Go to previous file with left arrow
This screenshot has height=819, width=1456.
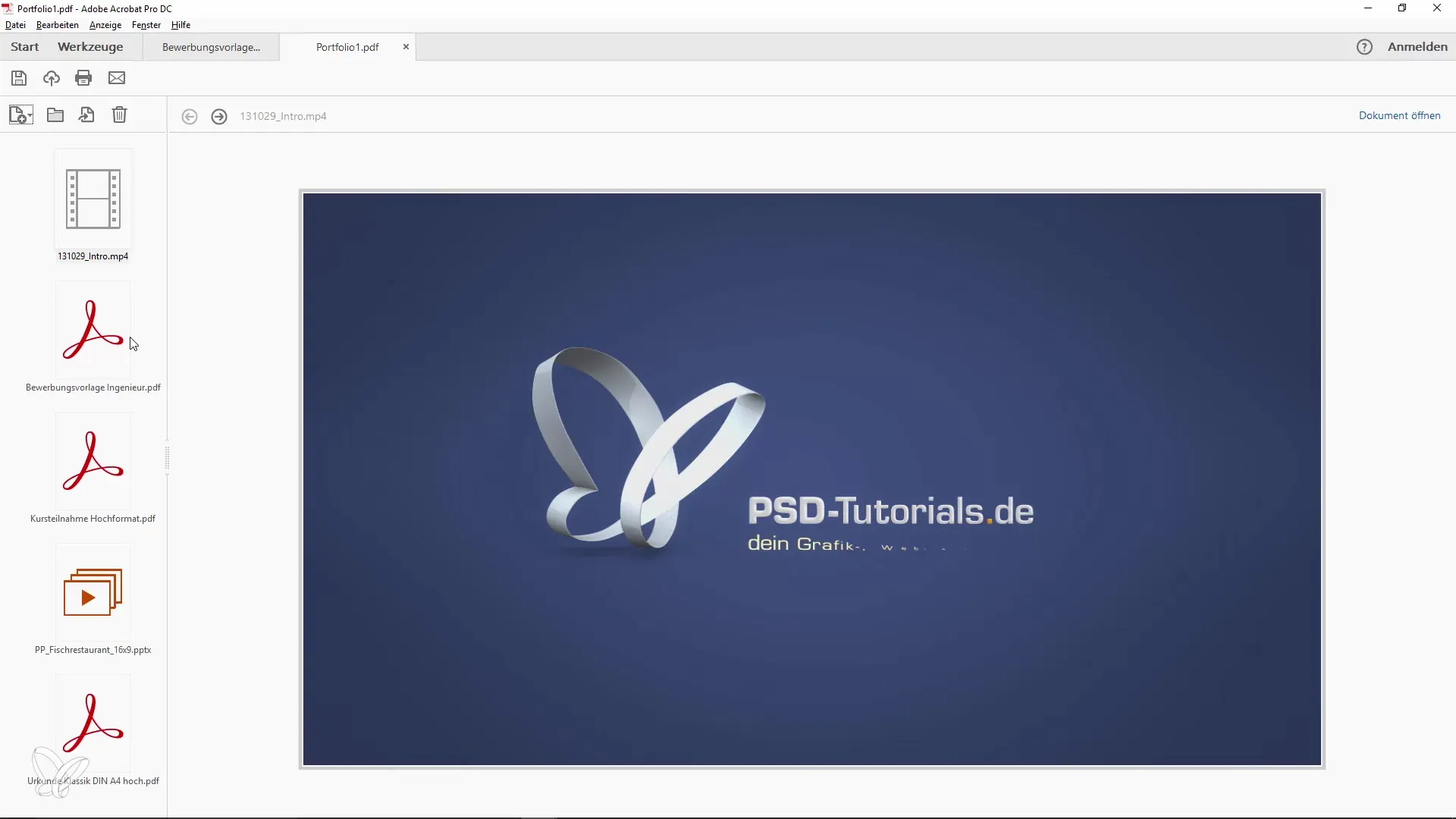pos(190,117)
